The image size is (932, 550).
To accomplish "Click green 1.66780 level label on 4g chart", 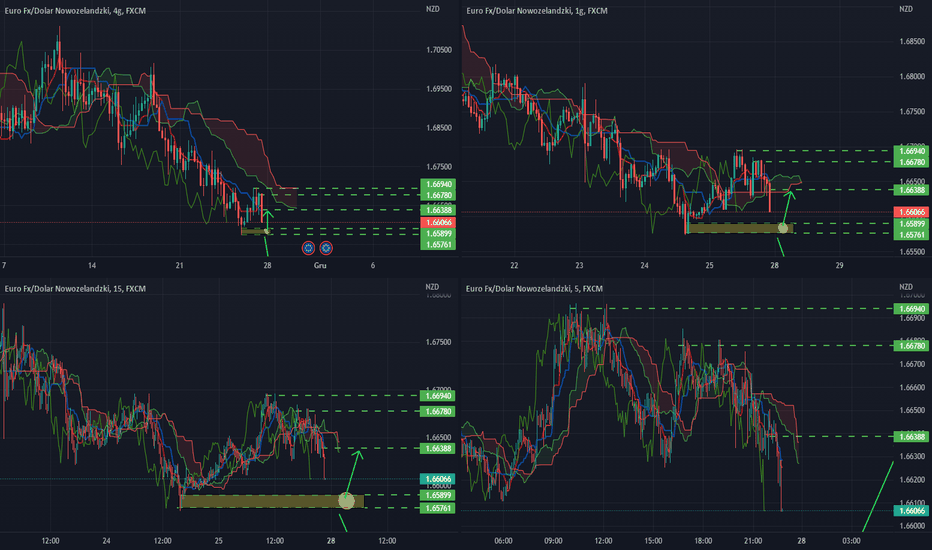I will pos(437,196).
